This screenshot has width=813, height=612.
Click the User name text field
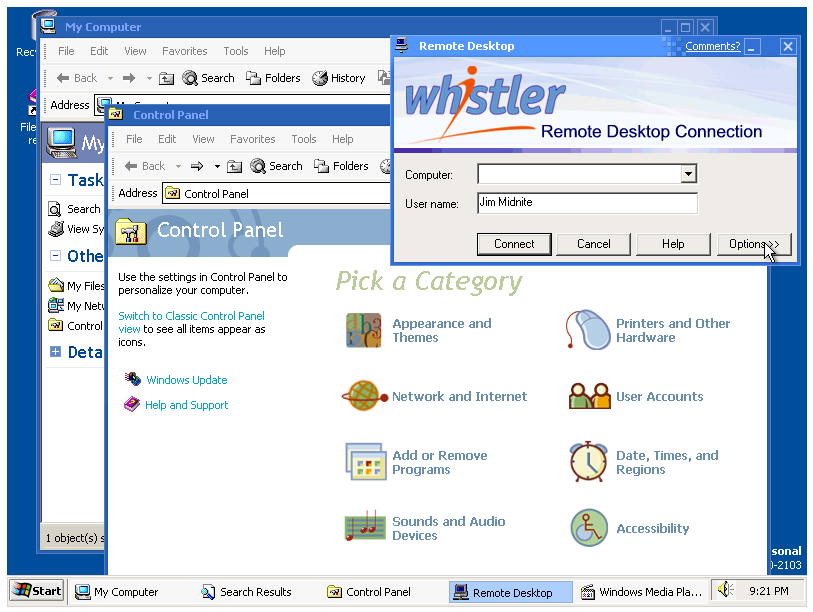[587, 203]
